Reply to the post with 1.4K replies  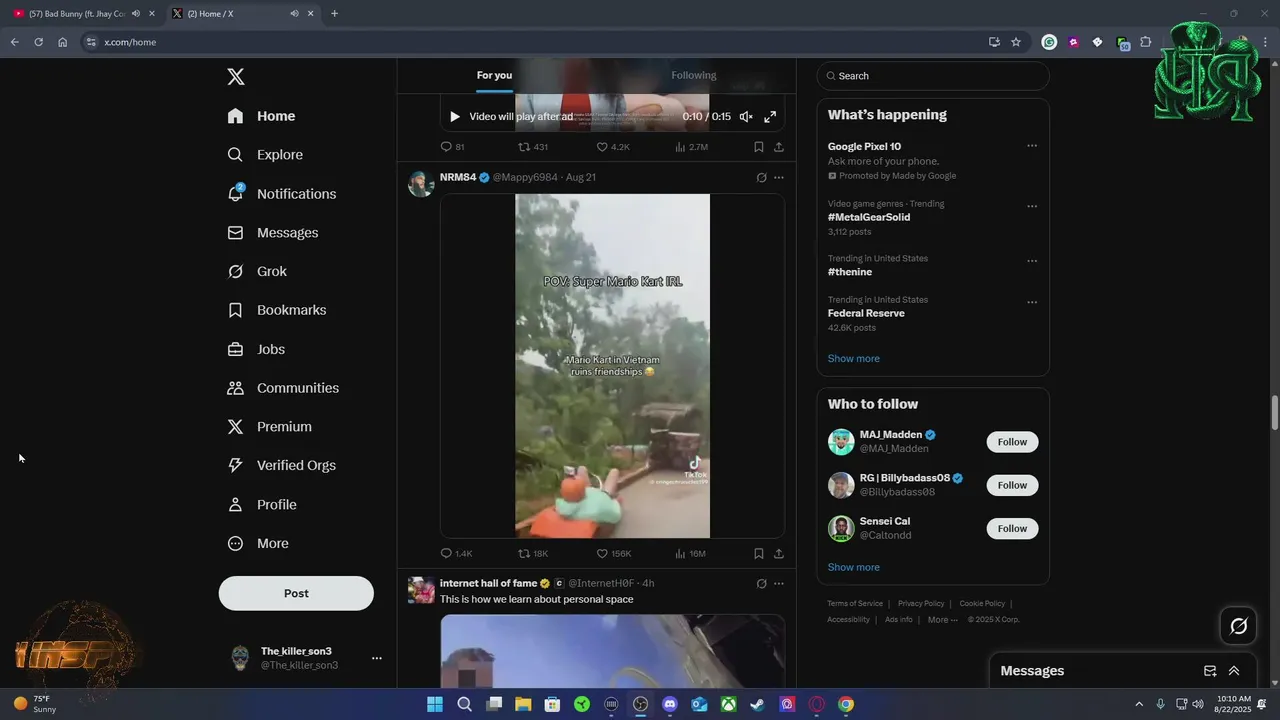click(x=456, y=553)
